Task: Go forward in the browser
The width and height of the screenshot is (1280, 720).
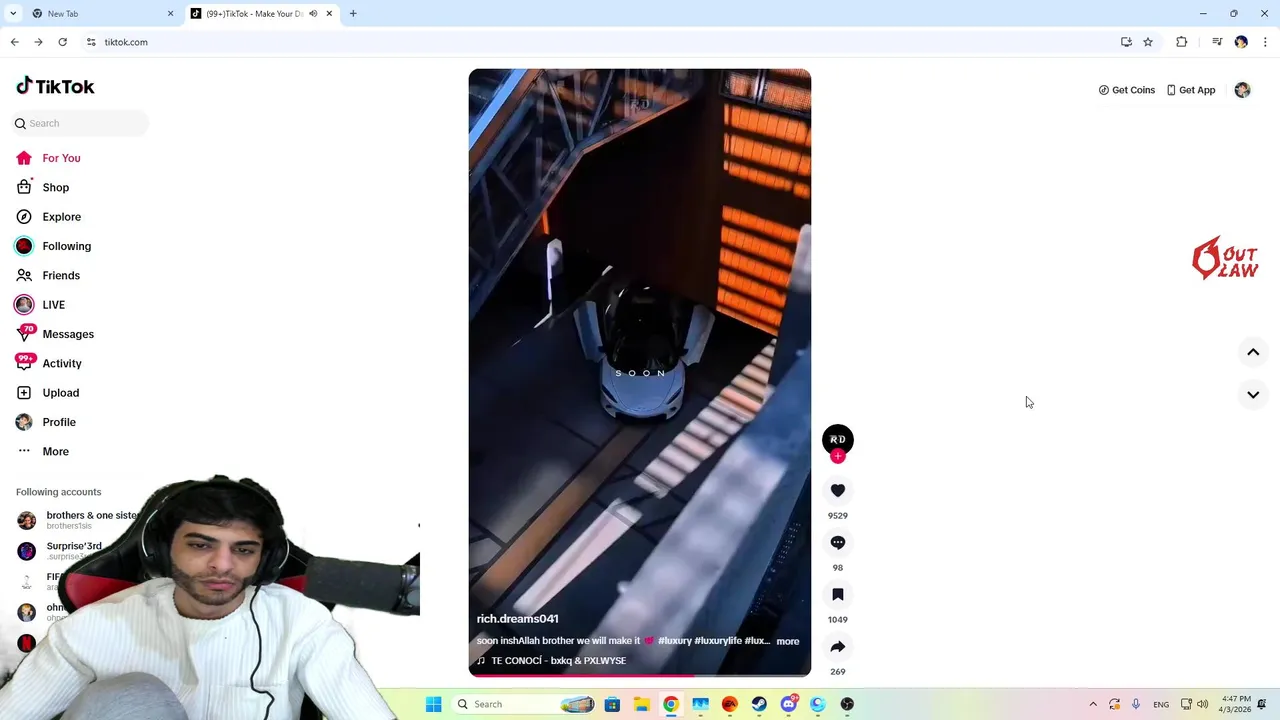Action: 38,42
